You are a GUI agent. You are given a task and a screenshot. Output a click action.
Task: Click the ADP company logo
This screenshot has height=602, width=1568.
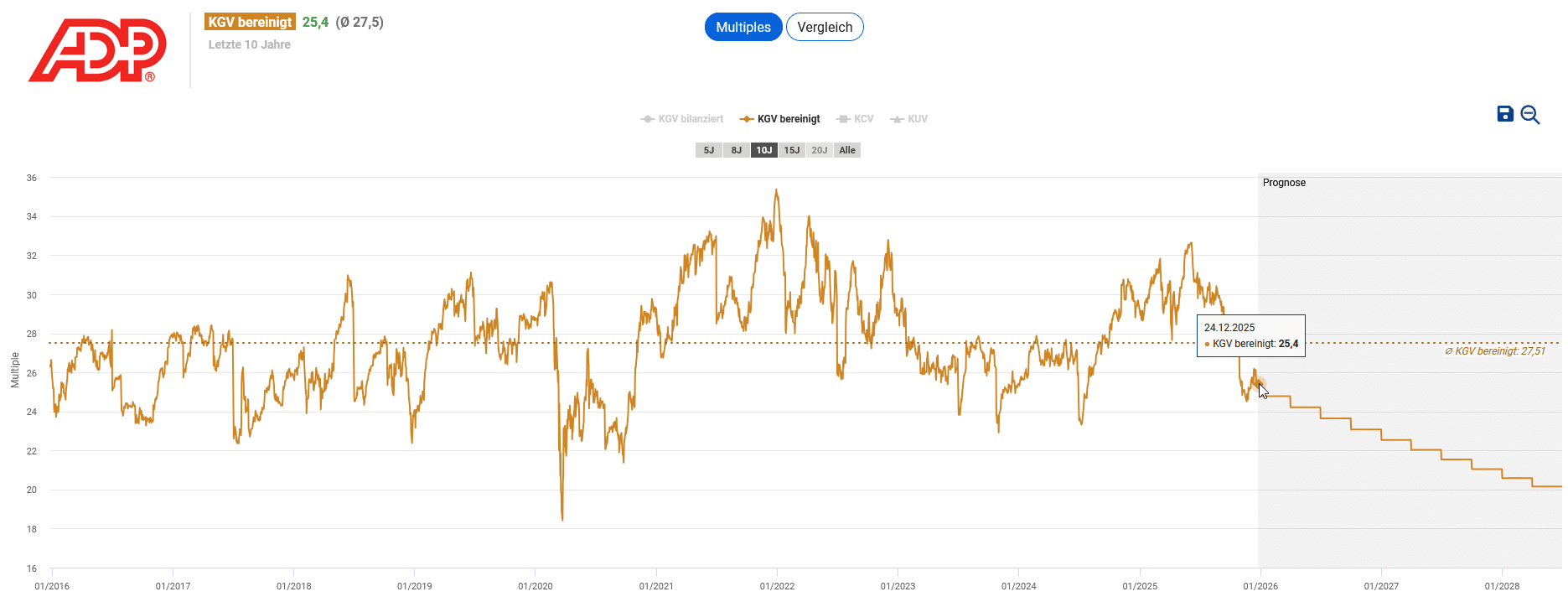point(97,50)
